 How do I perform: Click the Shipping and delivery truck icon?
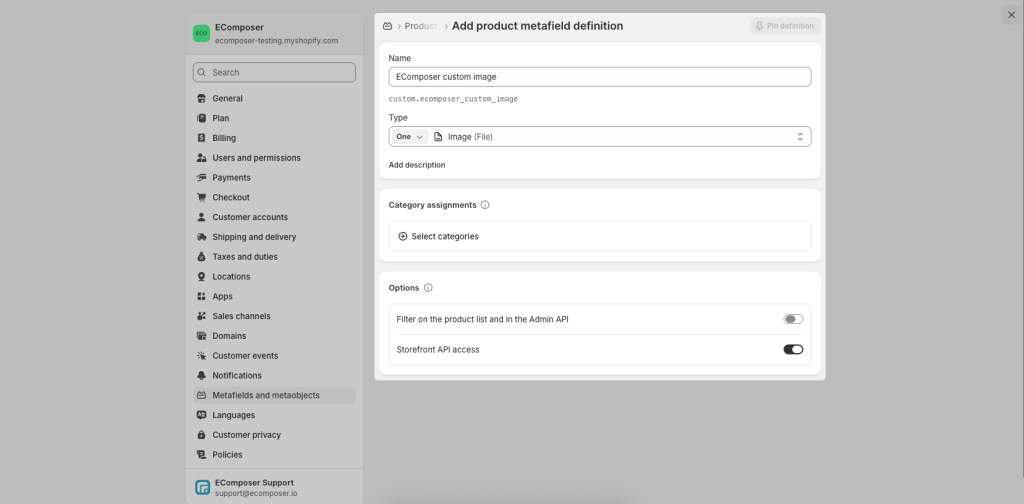click(202, 237)
